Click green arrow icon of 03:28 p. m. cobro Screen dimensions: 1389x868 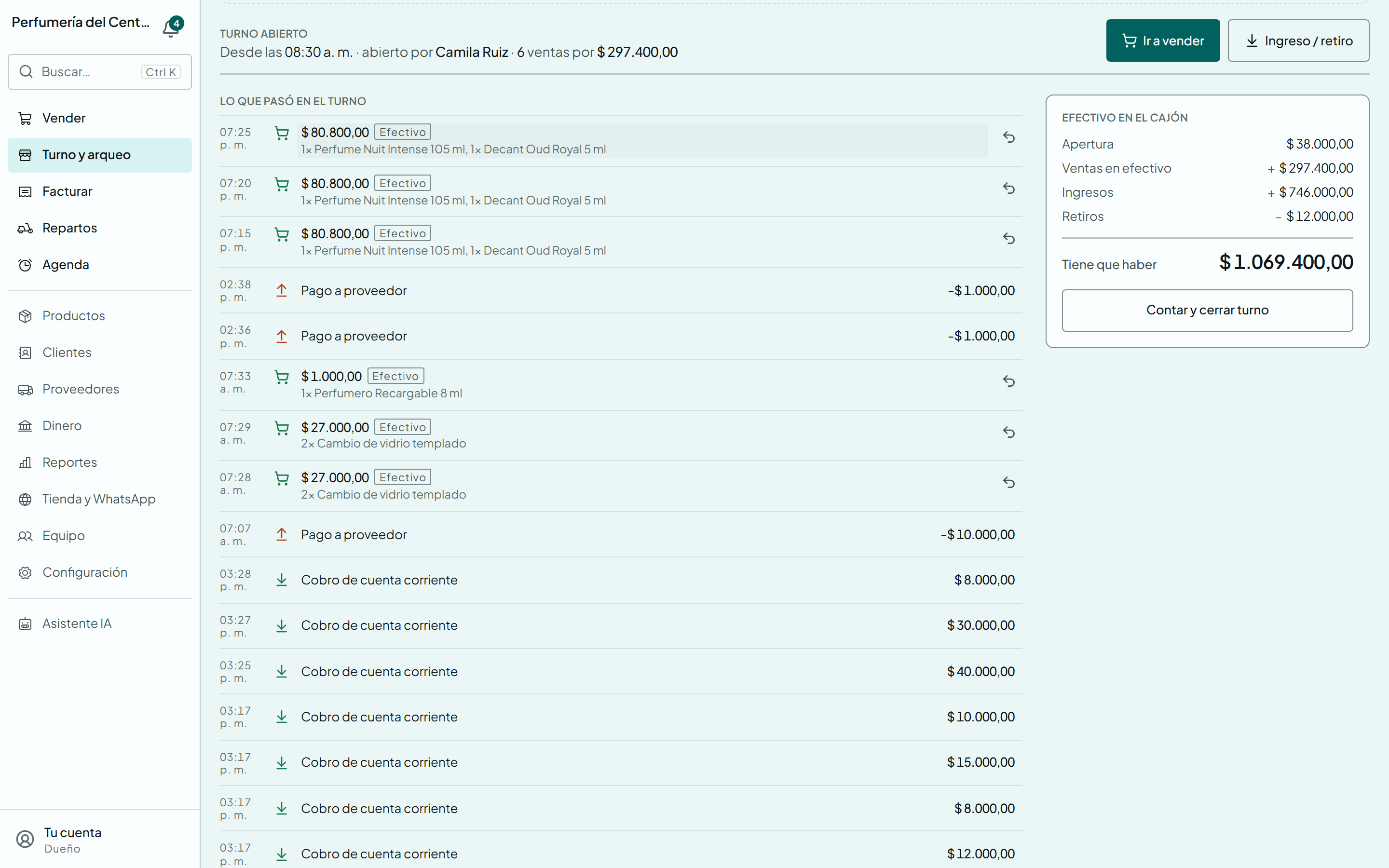[282, 581]
